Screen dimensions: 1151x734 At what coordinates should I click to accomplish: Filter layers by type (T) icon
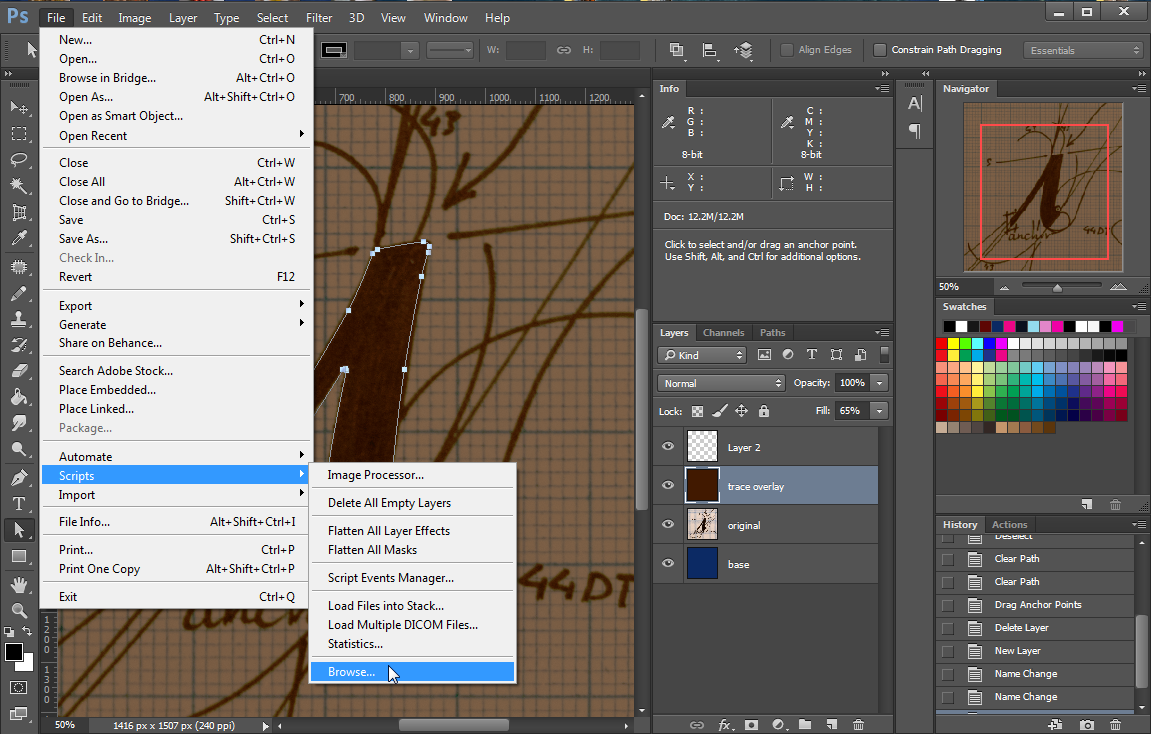point(812,355)
